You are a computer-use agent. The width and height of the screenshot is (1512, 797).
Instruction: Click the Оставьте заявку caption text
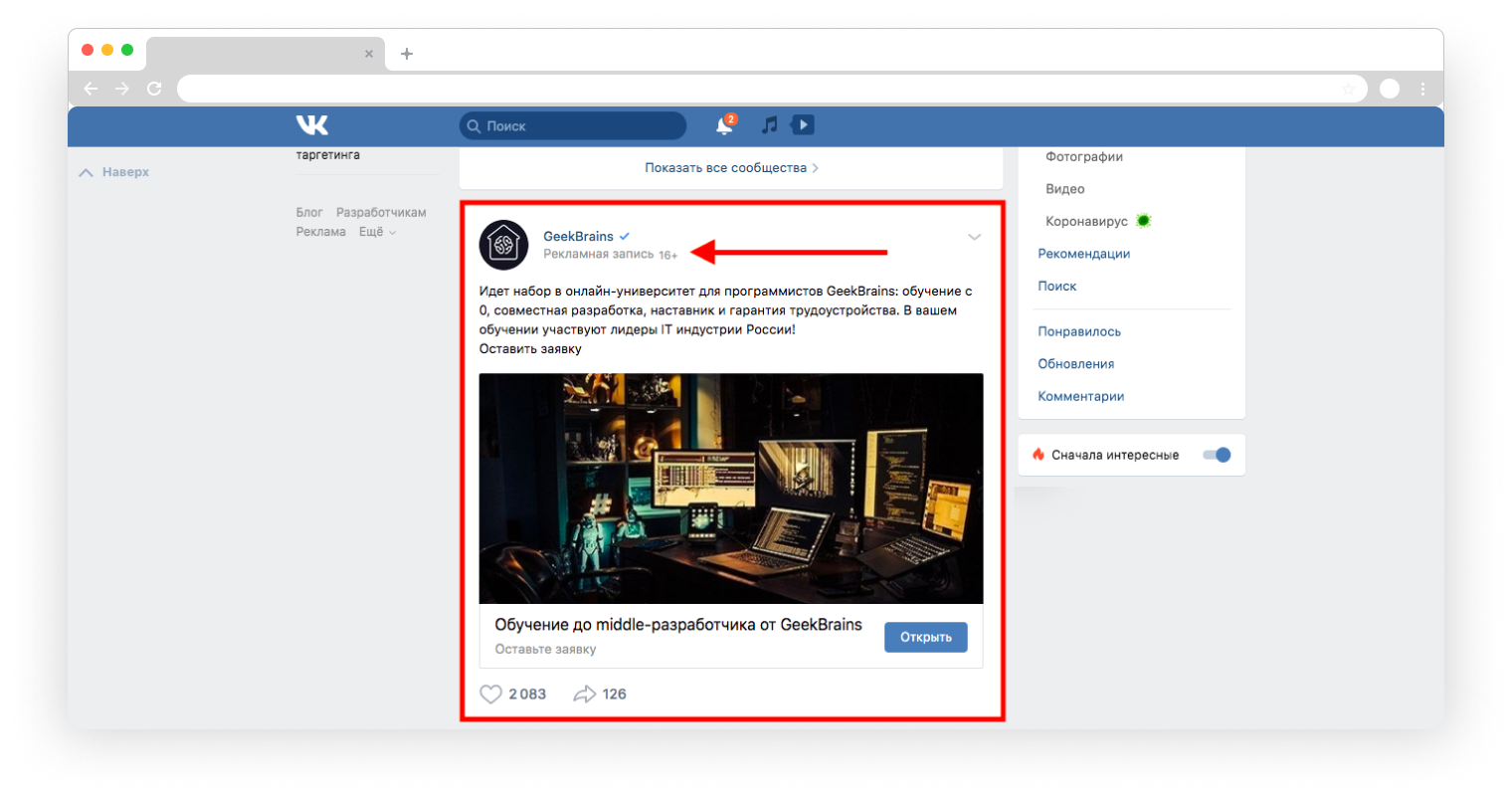545,650
